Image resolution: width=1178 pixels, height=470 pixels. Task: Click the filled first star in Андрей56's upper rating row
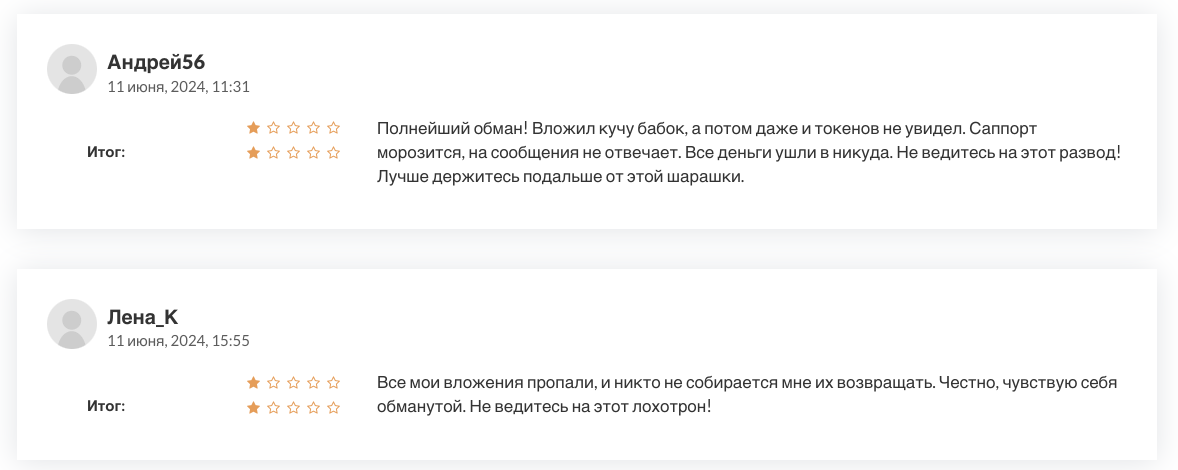click(253, 128)
